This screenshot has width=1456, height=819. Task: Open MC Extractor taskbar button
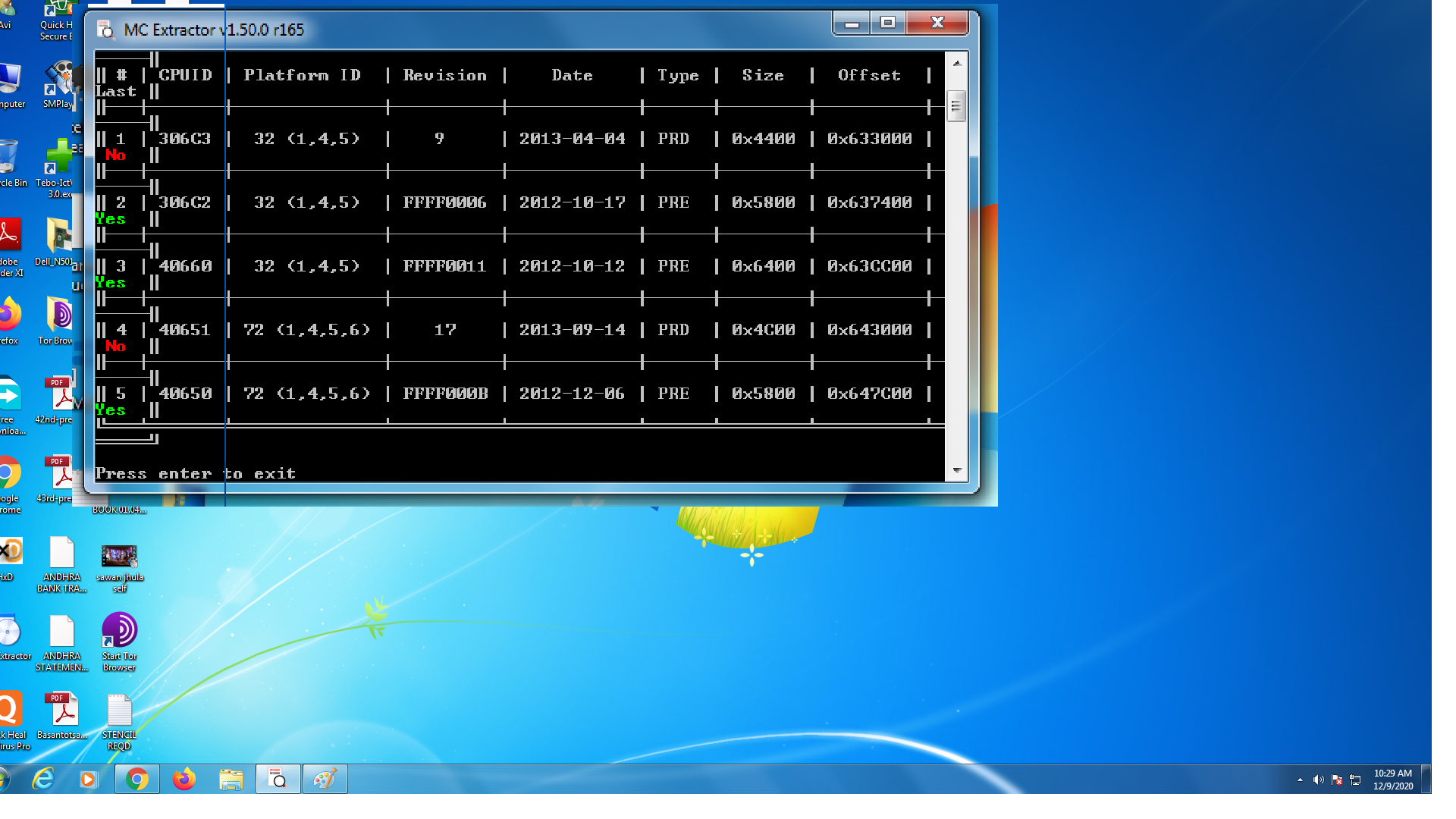[x=278, y=779]
